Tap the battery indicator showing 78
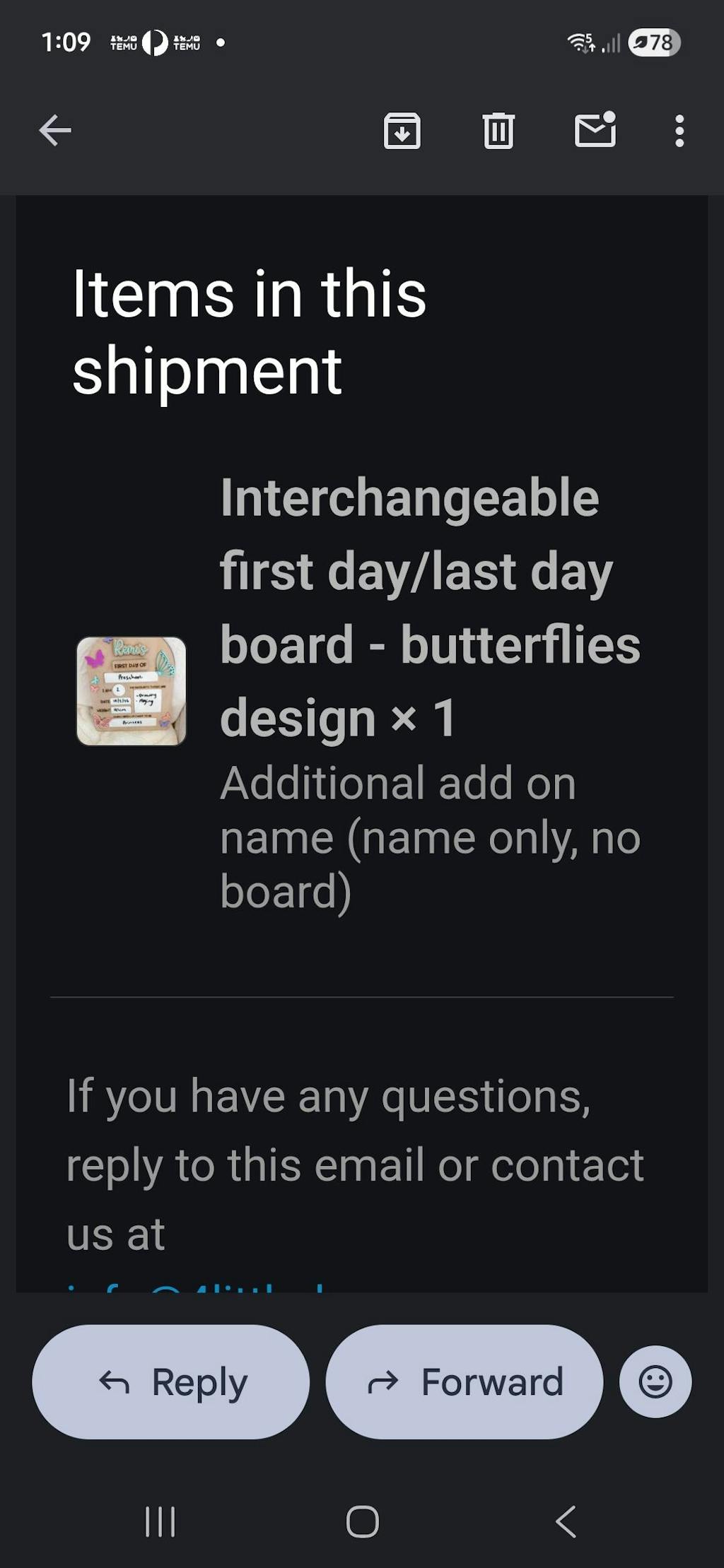The image size is (724, 1568). coord(654,42)
